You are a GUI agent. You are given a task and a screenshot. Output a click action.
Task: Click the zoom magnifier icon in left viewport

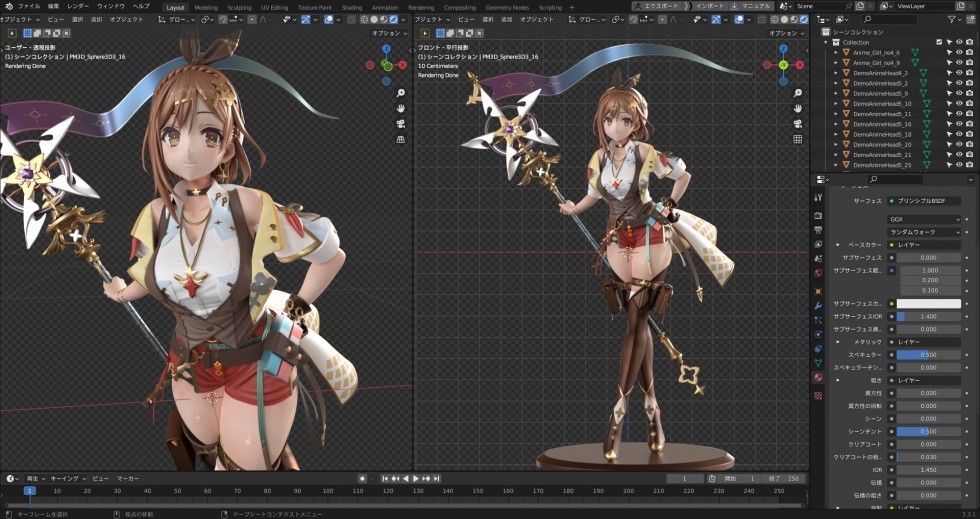[x=401, y=92]
